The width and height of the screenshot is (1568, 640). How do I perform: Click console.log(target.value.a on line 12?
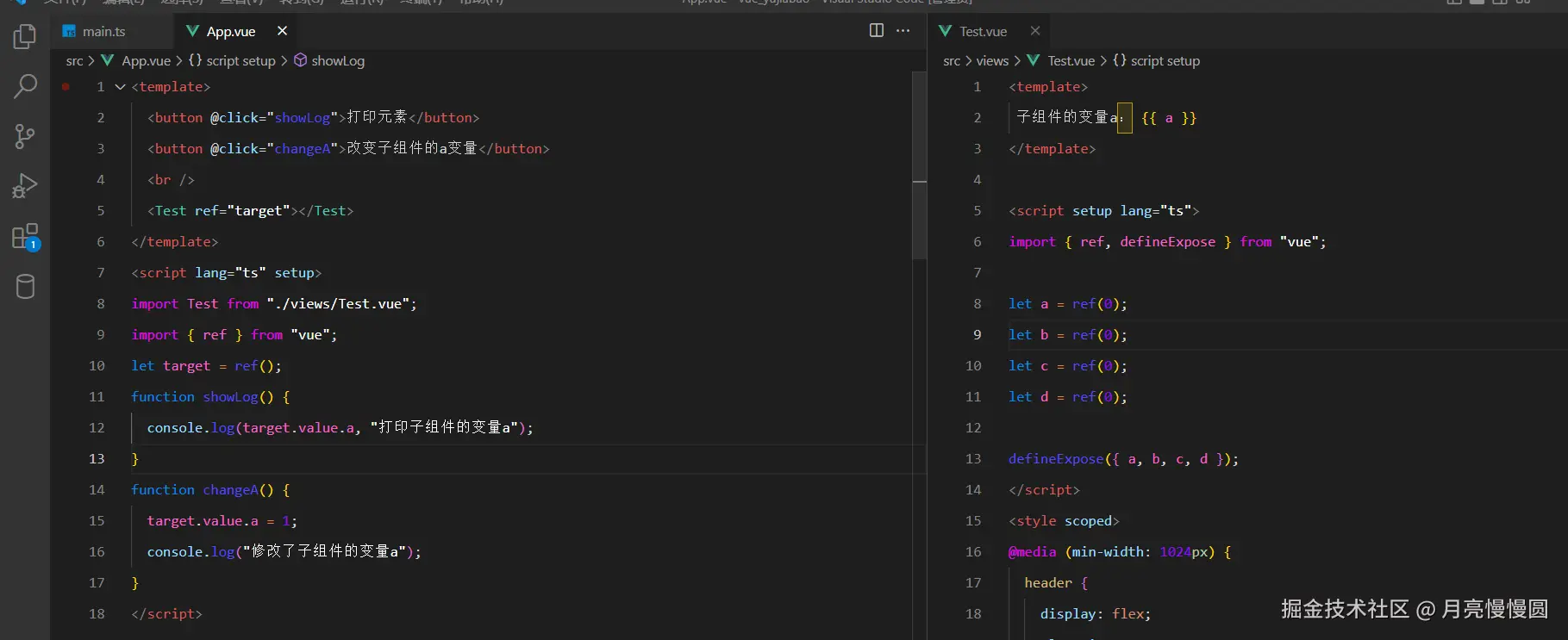[250, 428]
